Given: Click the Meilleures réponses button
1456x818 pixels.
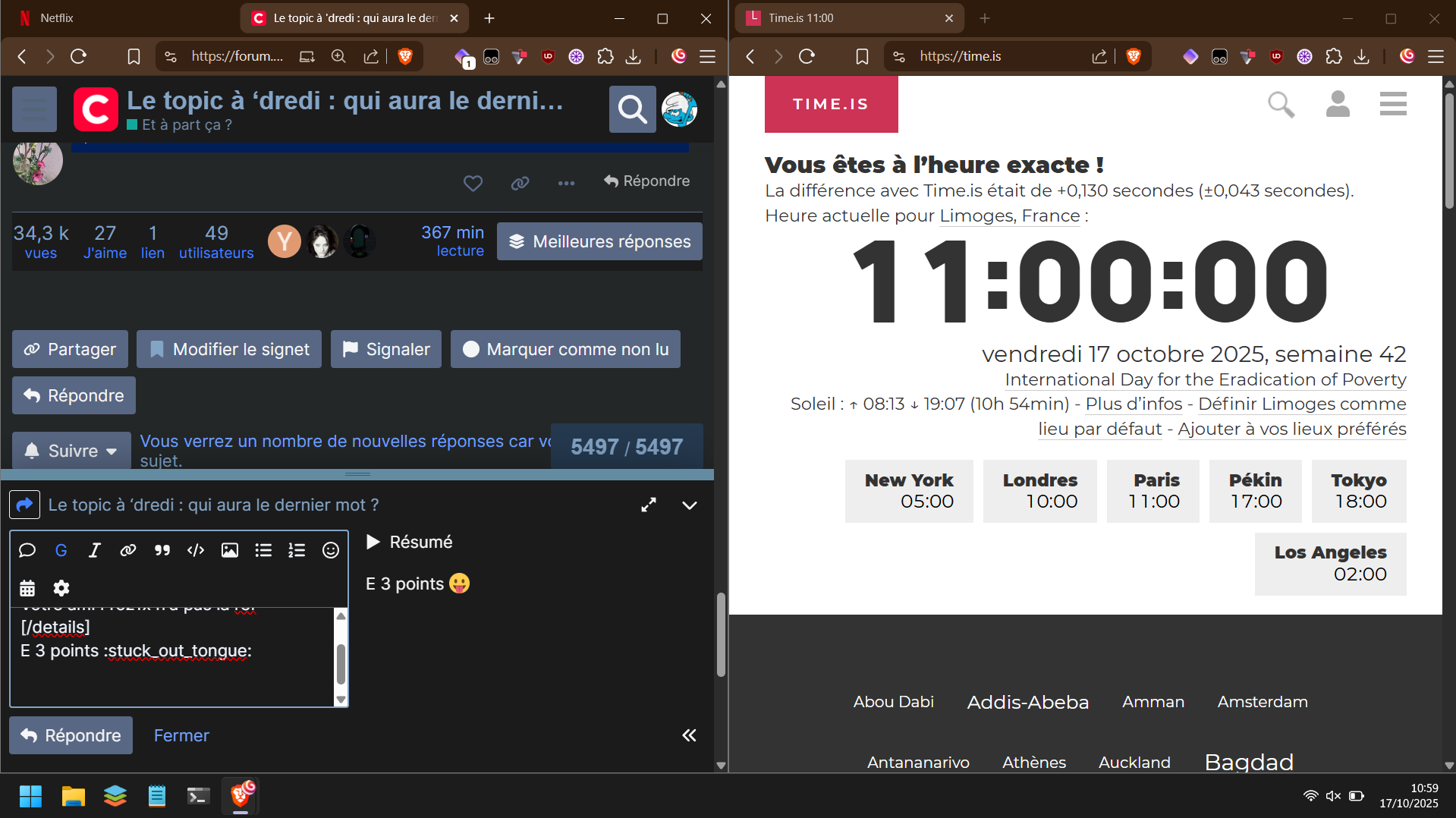Looking at the screenshot, I should (x=599, y=241).
